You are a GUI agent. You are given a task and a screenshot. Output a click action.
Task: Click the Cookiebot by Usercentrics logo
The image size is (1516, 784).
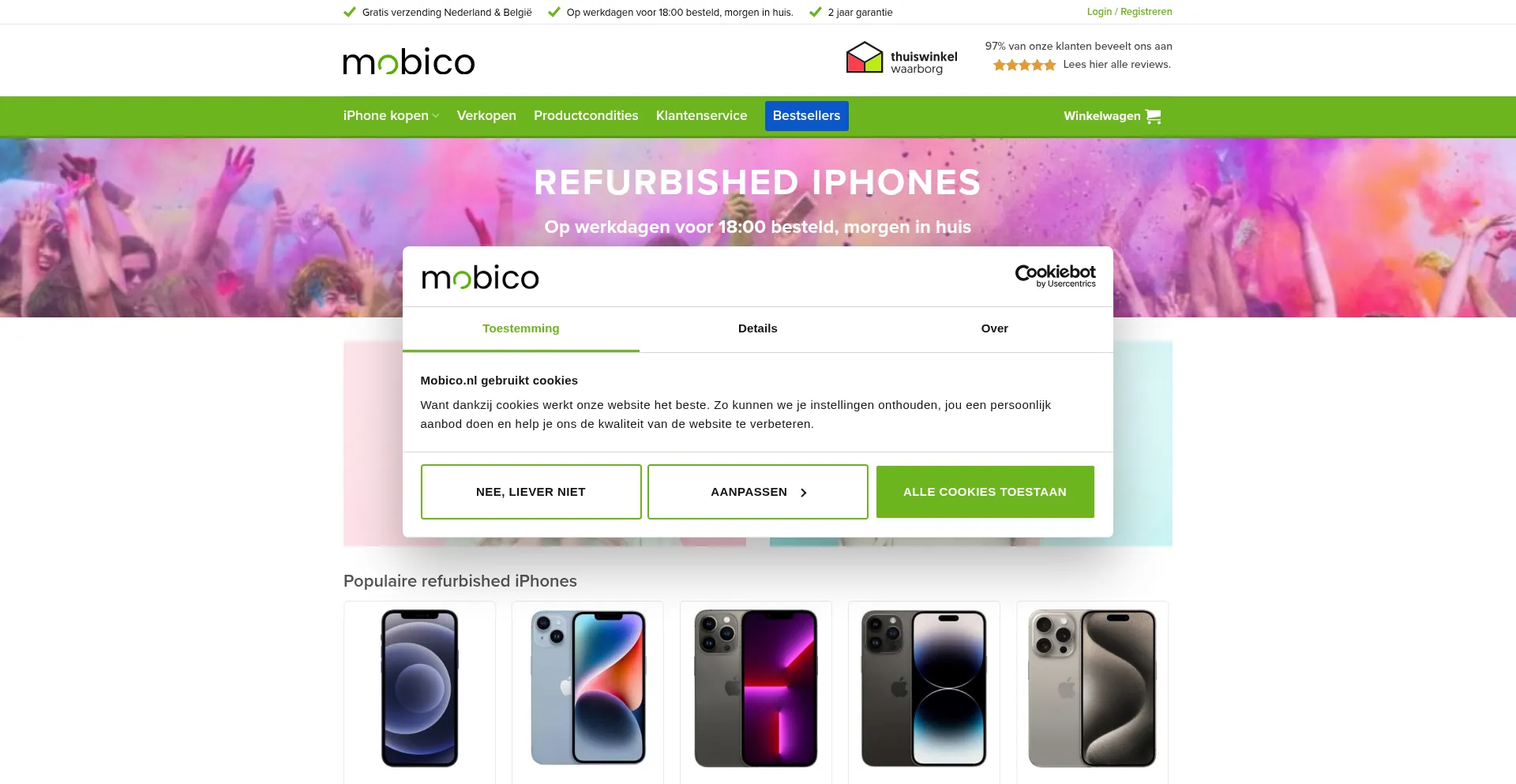1055,276
